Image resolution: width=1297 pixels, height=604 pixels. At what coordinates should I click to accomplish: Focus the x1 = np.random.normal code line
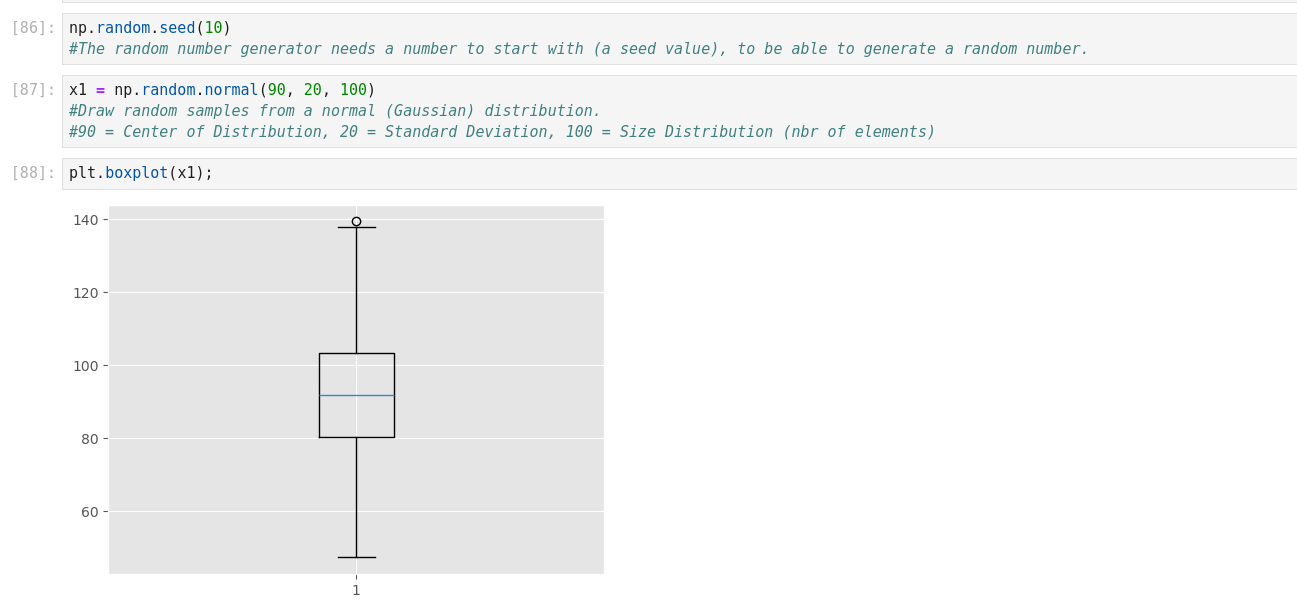click(222, 90)
